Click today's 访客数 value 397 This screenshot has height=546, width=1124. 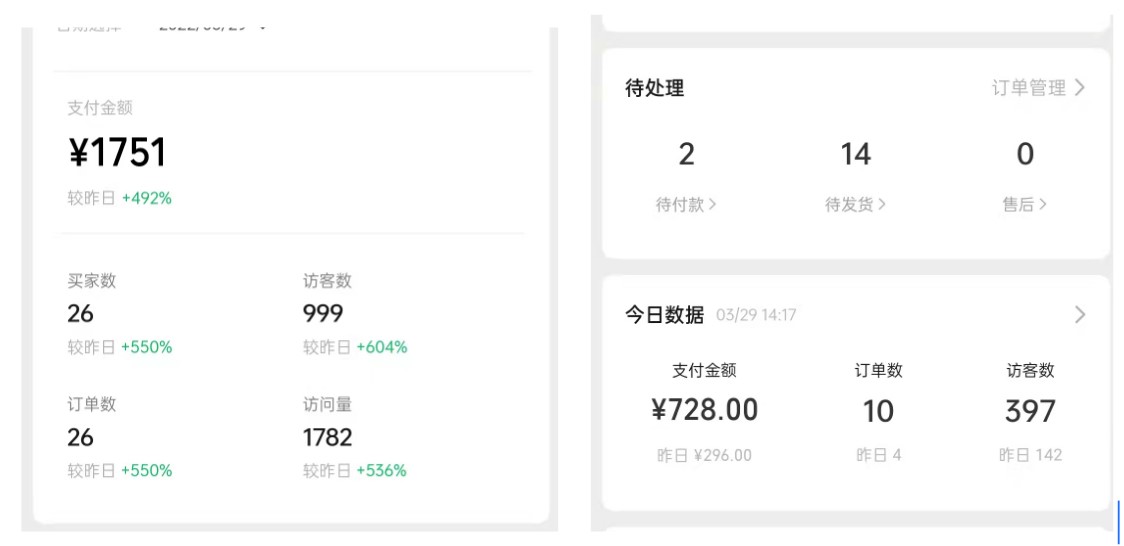click(x=1030, y=411)
